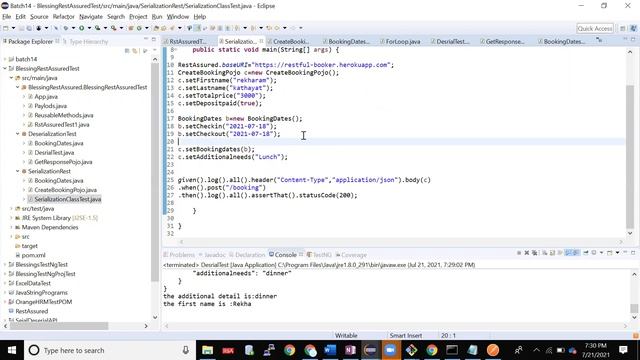Toggle Show Console When Standard Error Changes
This screenshot has height=360, width=640.
pos(576,253)
